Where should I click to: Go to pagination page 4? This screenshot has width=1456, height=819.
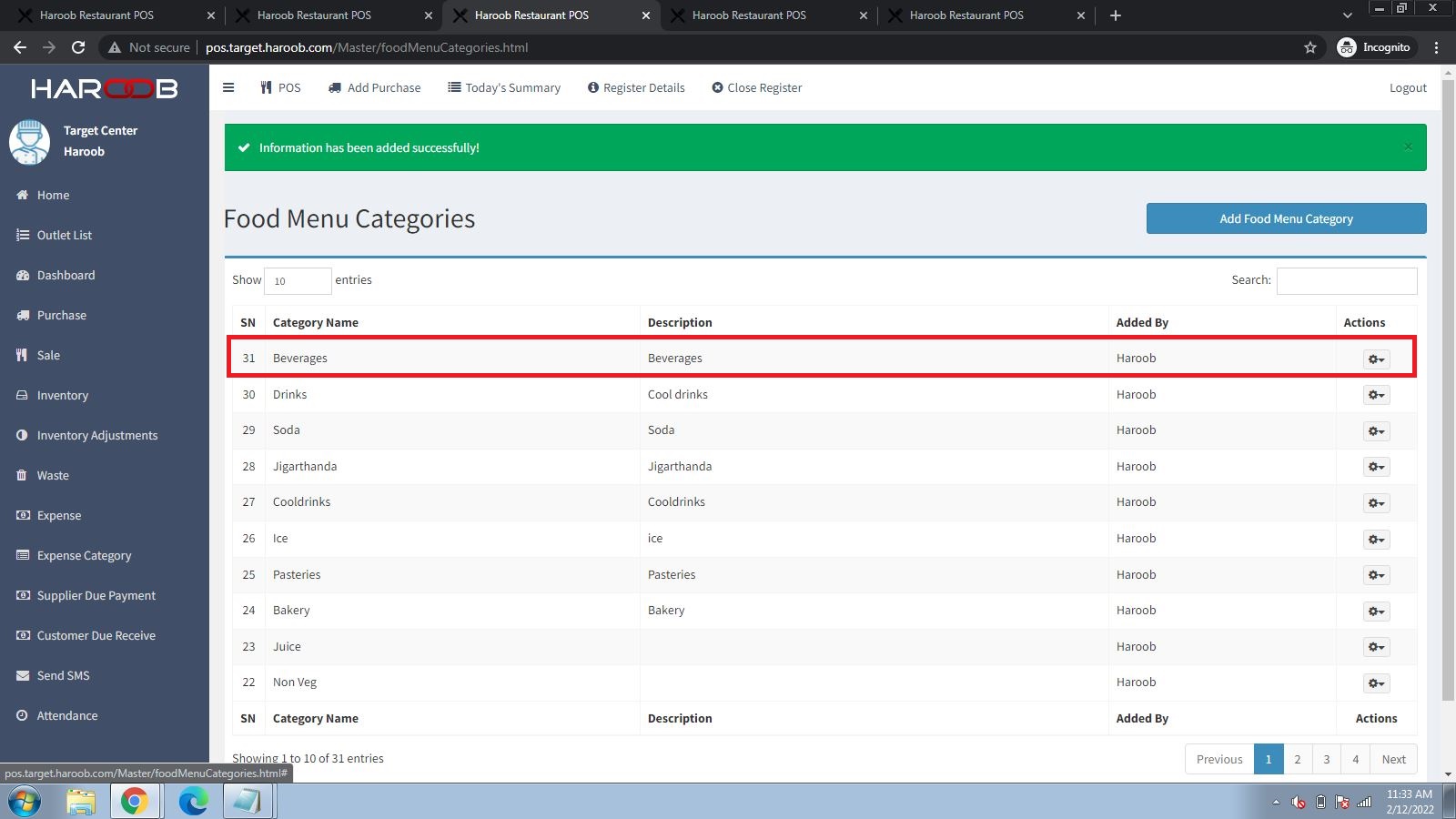point(1356,759)
